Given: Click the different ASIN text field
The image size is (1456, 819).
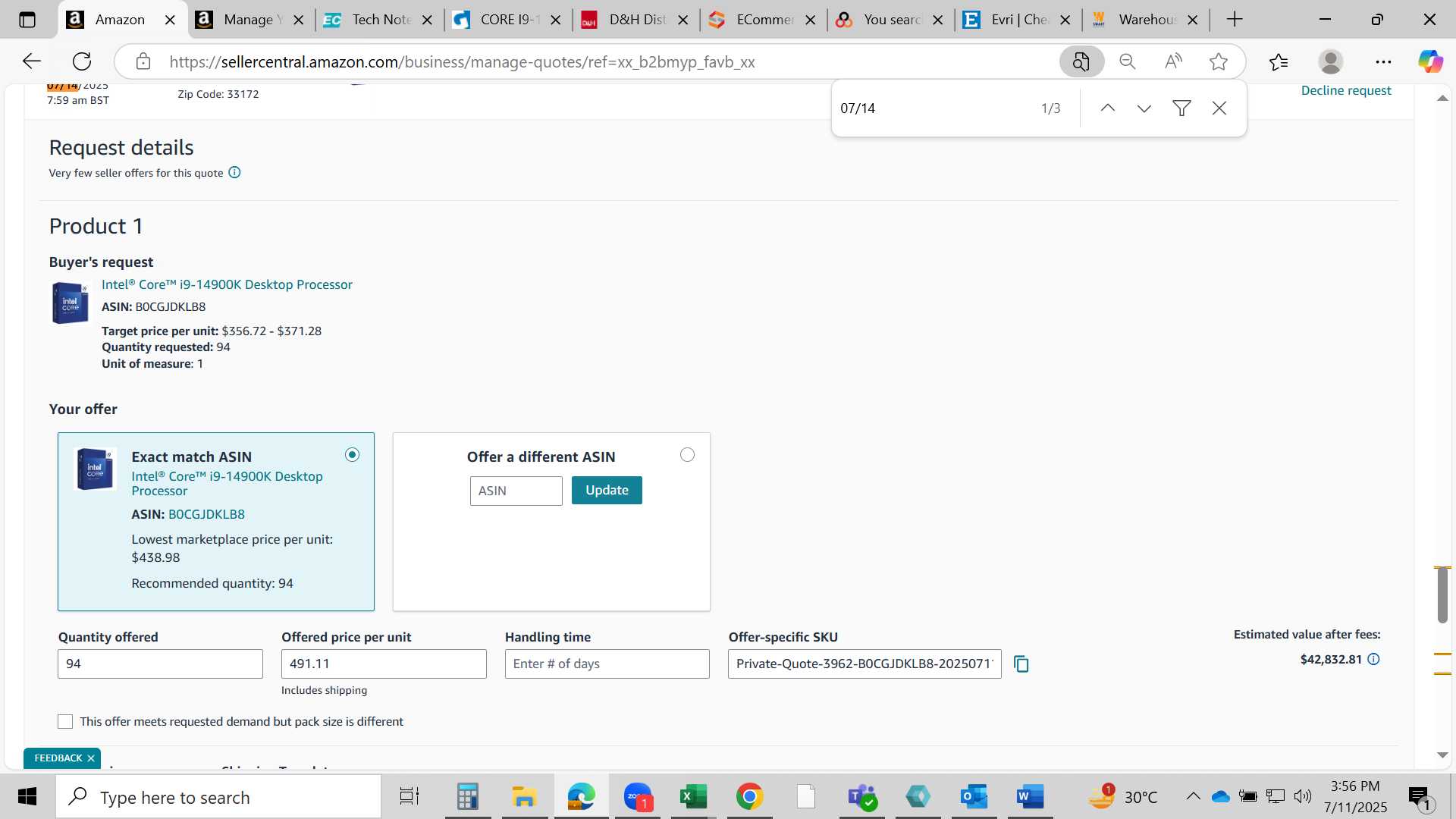Looking at the screenshot, I should (516, 491).
